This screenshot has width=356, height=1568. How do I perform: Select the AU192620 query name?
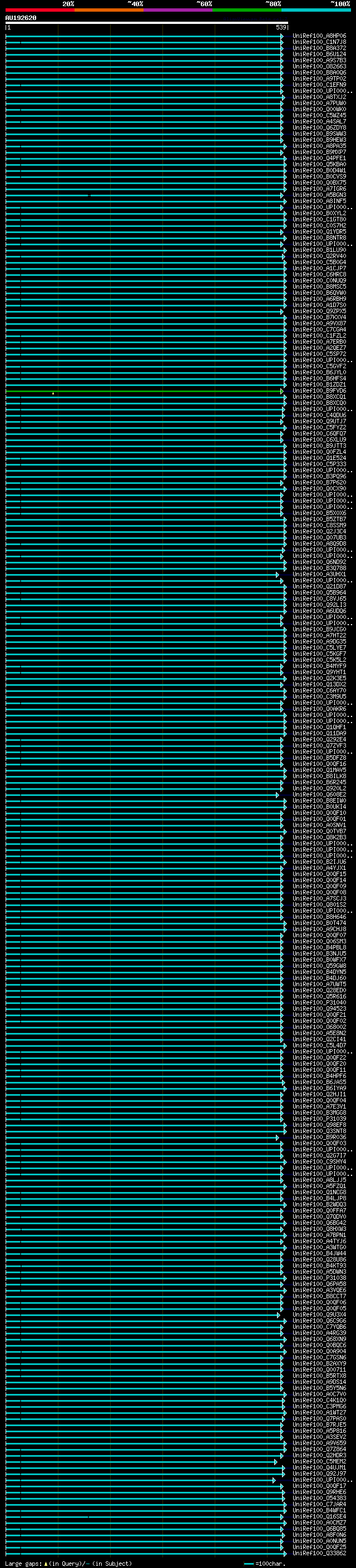tap(21, 18)
